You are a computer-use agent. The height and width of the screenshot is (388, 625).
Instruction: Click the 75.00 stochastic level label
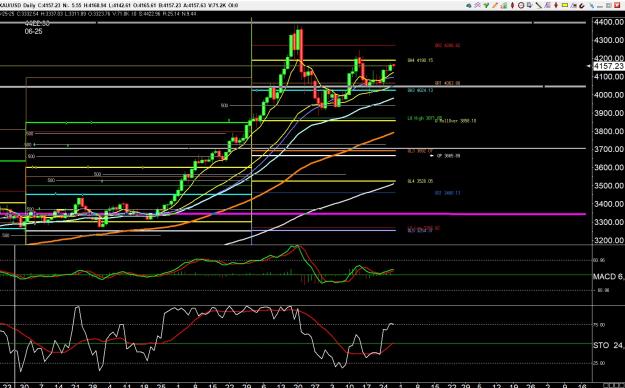tap(599, 325)
